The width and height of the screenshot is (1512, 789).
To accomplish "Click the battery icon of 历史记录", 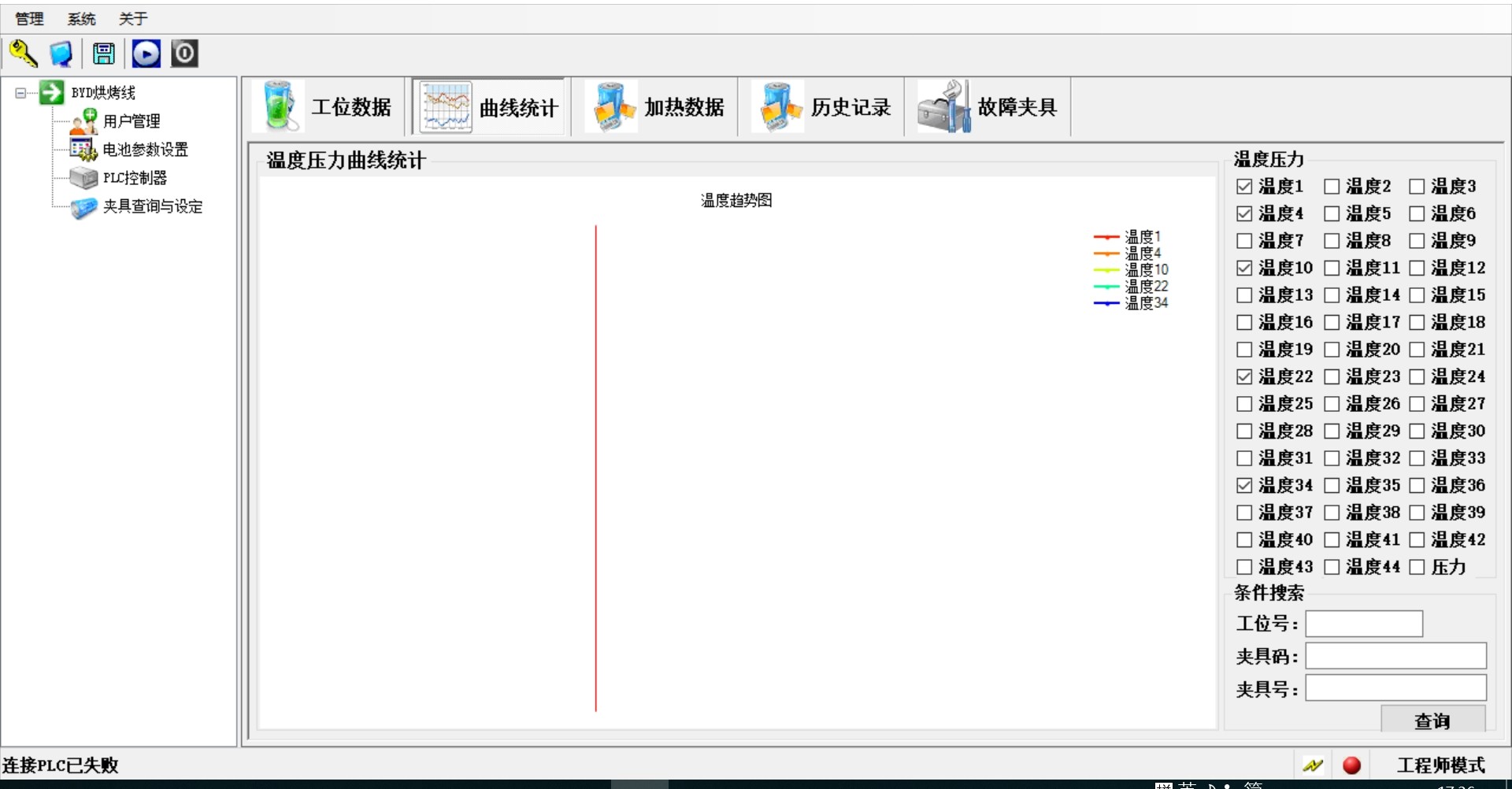I will (x=780, y=107).
